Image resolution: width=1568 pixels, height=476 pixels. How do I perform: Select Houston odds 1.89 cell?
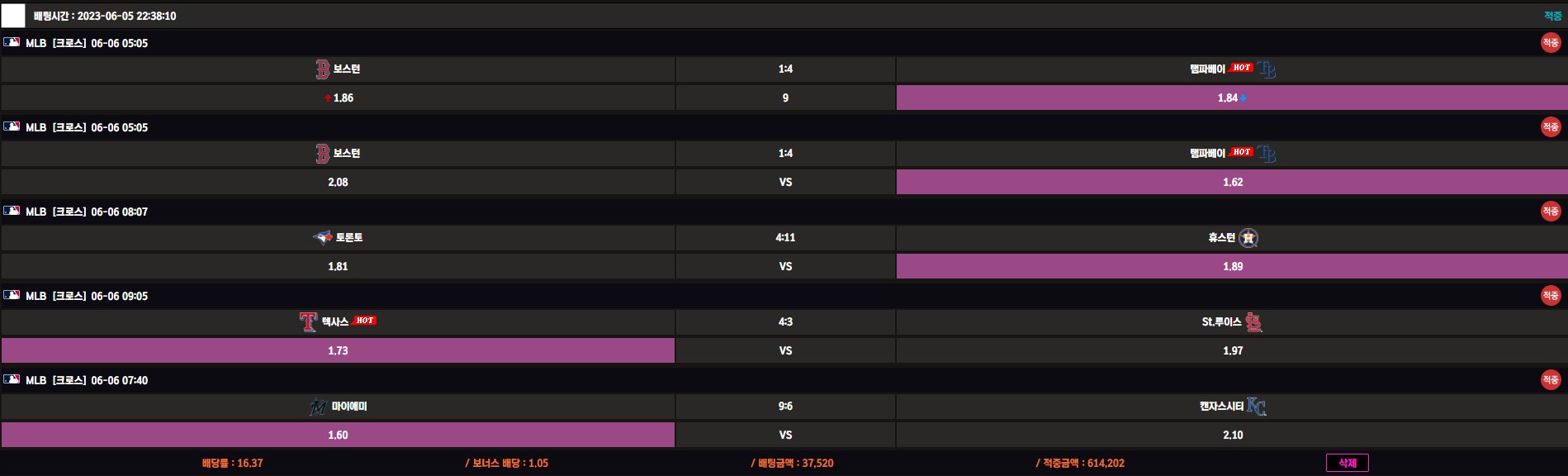[1231, 266]
